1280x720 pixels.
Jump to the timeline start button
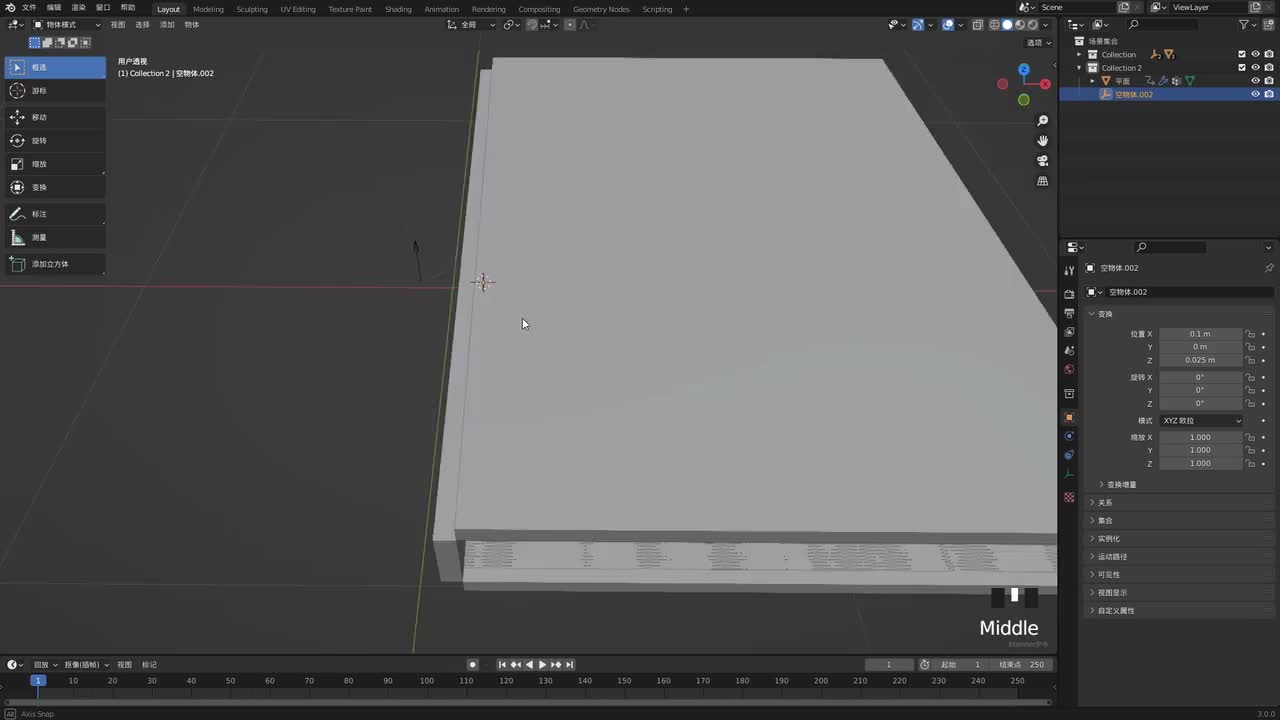pos(502,665)
